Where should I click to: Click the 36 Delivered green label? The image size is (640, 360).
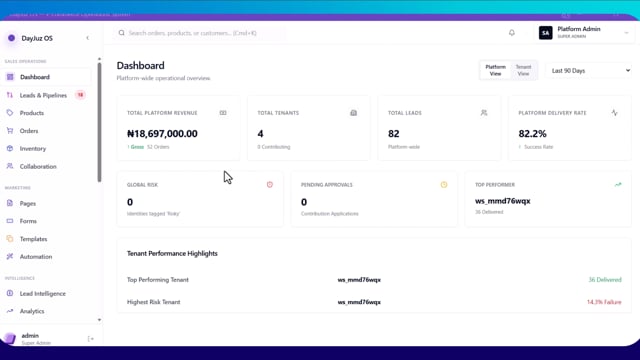coord(605,280)
